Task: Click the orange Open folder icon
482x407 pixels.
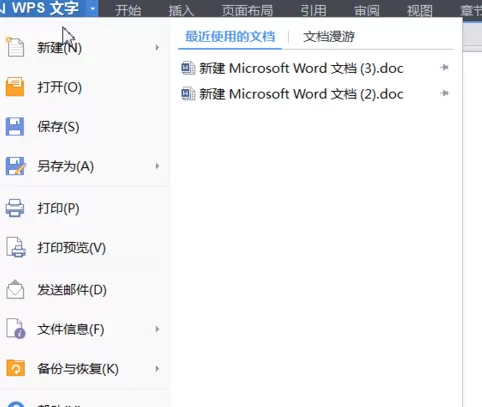Action: (x=15, y=87)
